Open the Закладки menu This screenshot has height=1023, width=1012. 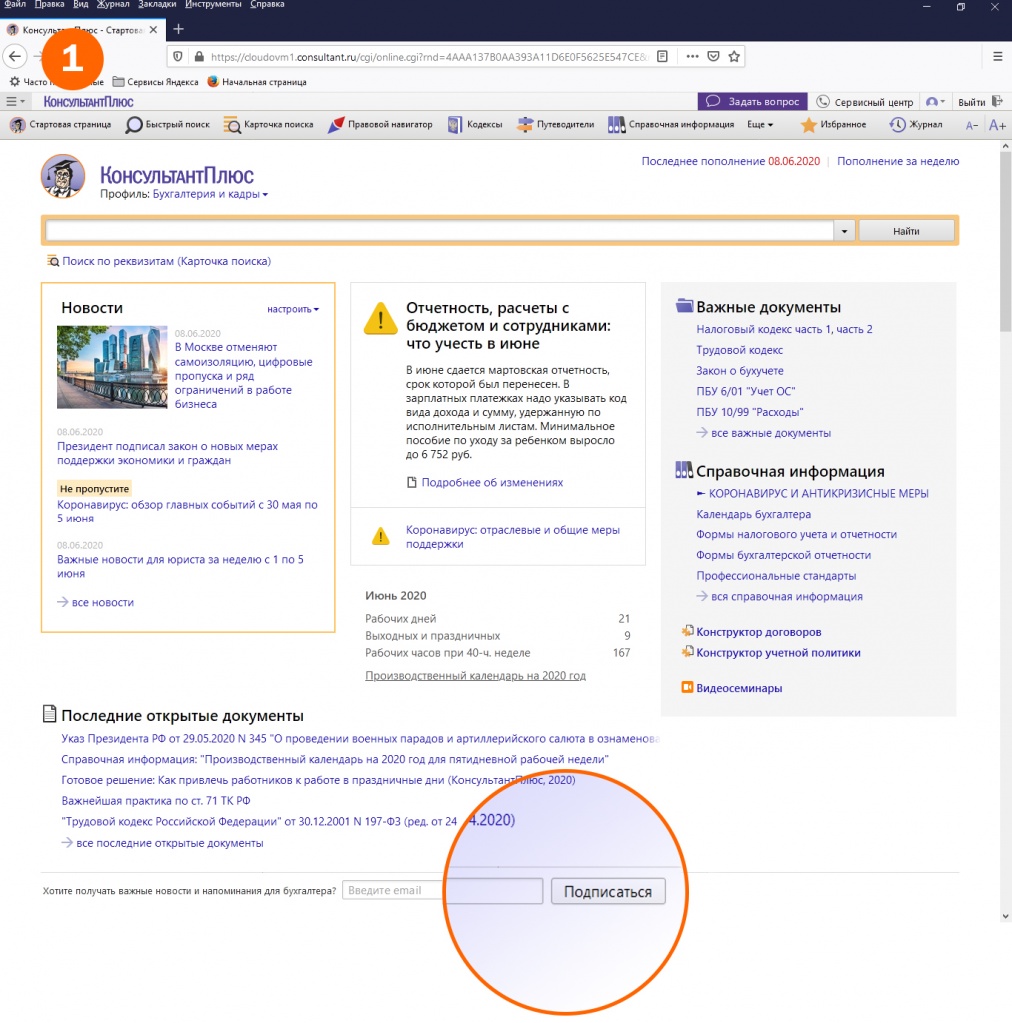click(157, 5)
